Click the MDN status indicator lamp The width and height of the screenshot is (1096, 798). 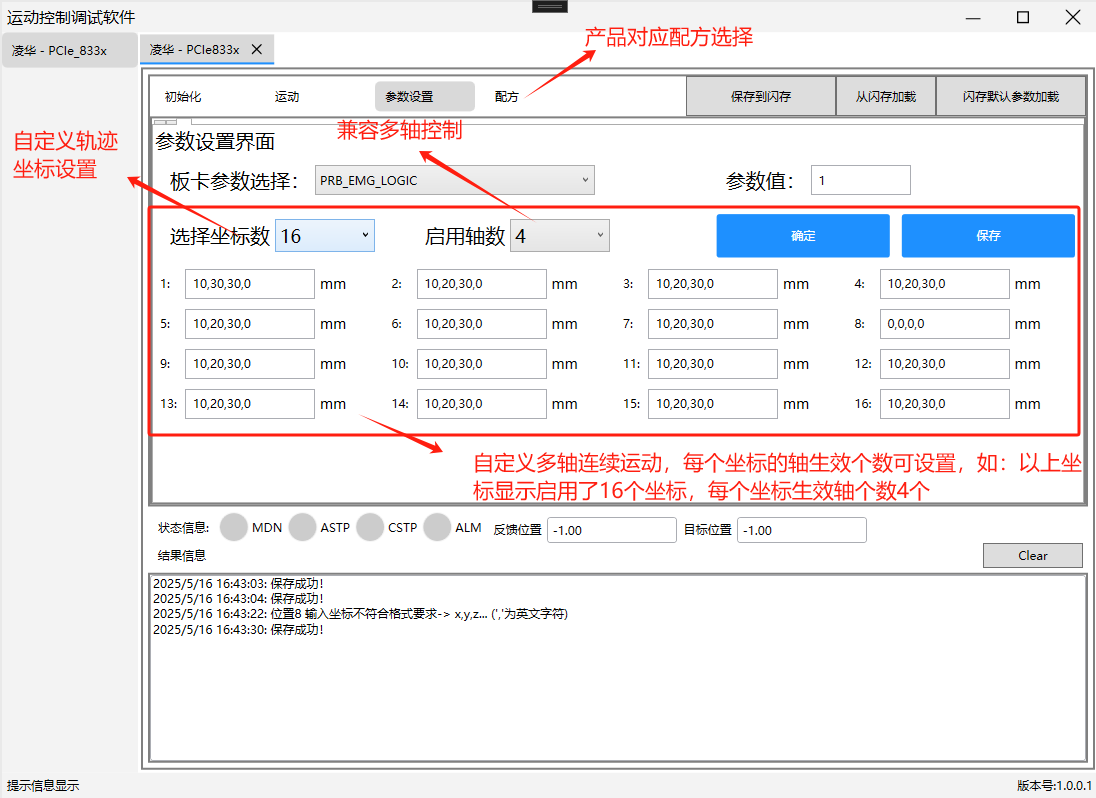tap(233, 527)
